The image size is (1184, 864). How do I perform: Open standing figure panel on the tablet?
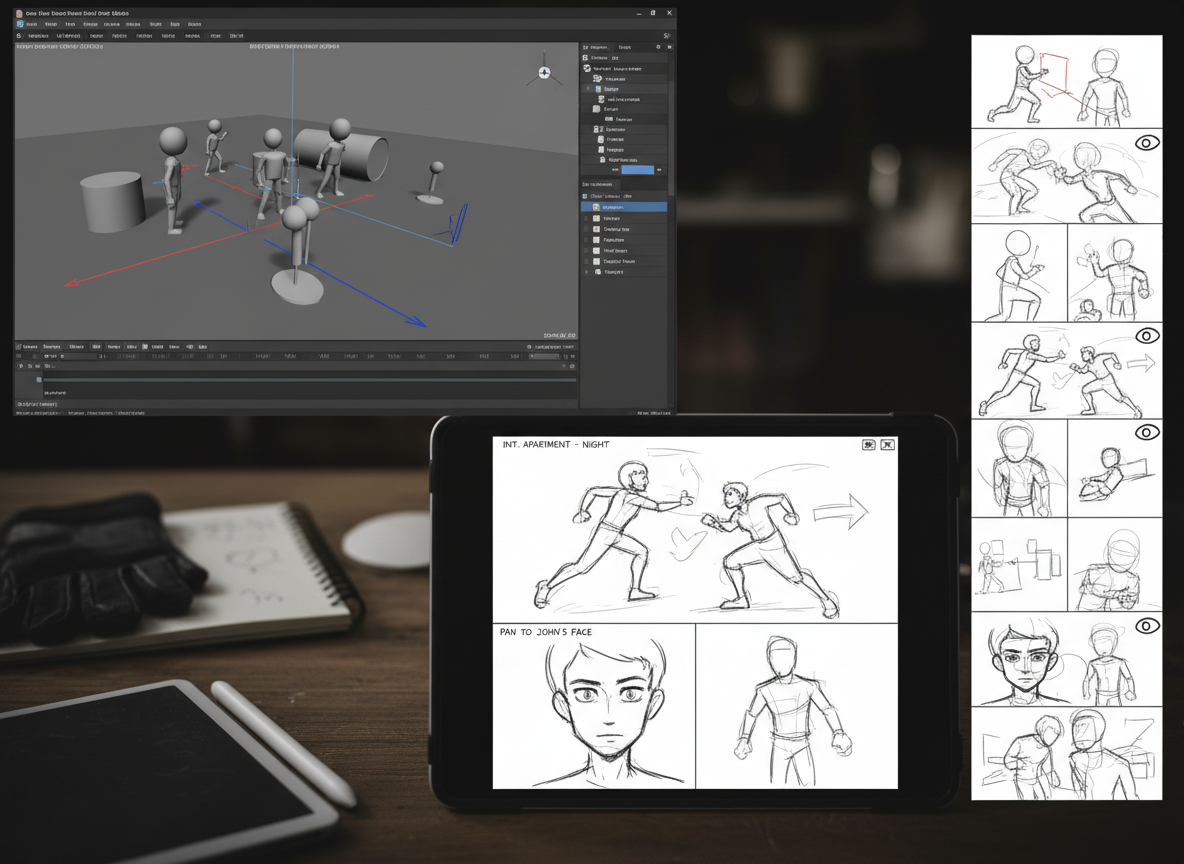797,706
